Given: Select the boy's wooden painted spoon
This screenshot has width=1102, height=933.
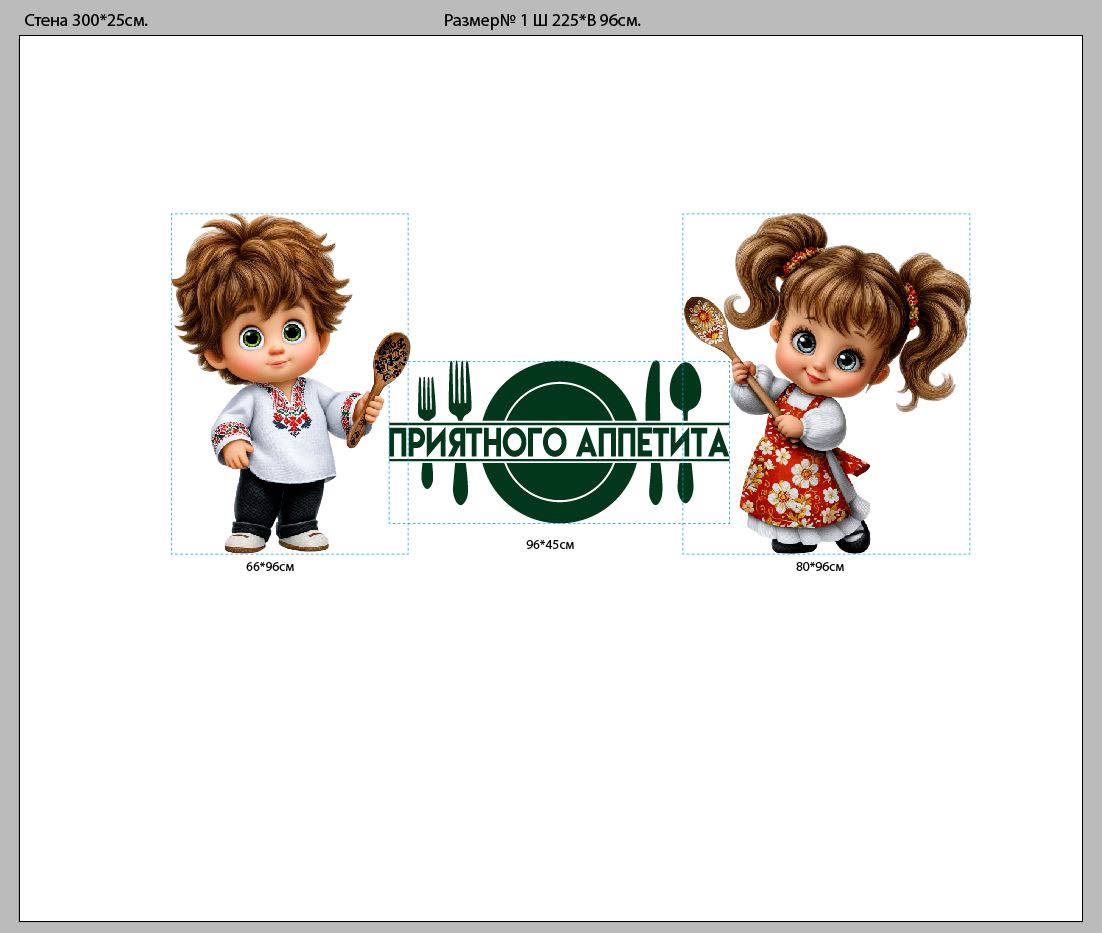Looking at the screenshot, I should [x=388, y=365].
